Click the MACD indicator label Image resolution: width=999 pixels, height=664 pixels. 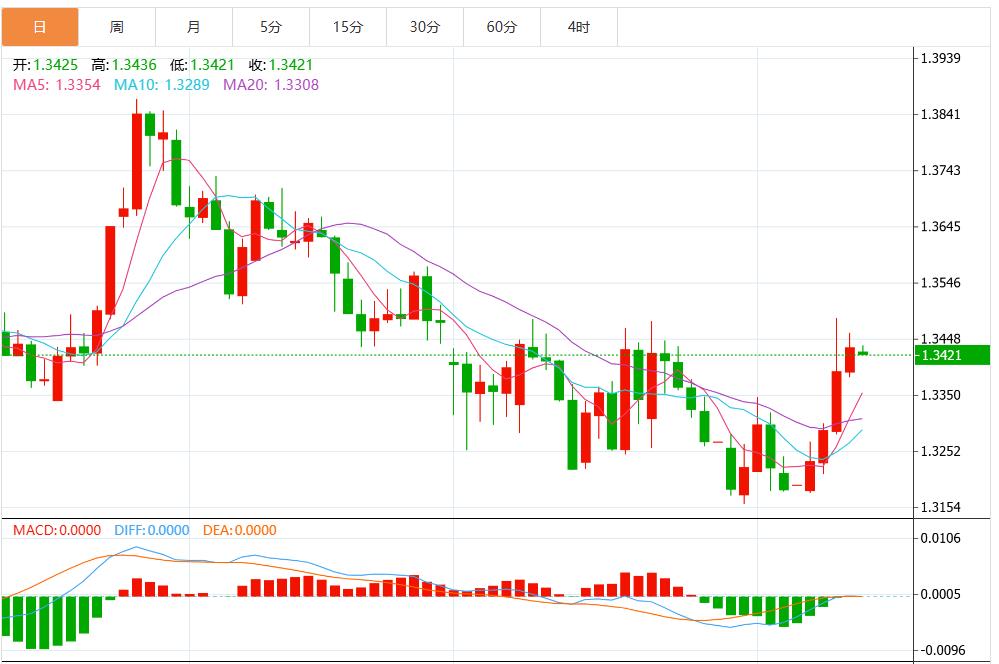pyautogui.click(x=57, y=530)
